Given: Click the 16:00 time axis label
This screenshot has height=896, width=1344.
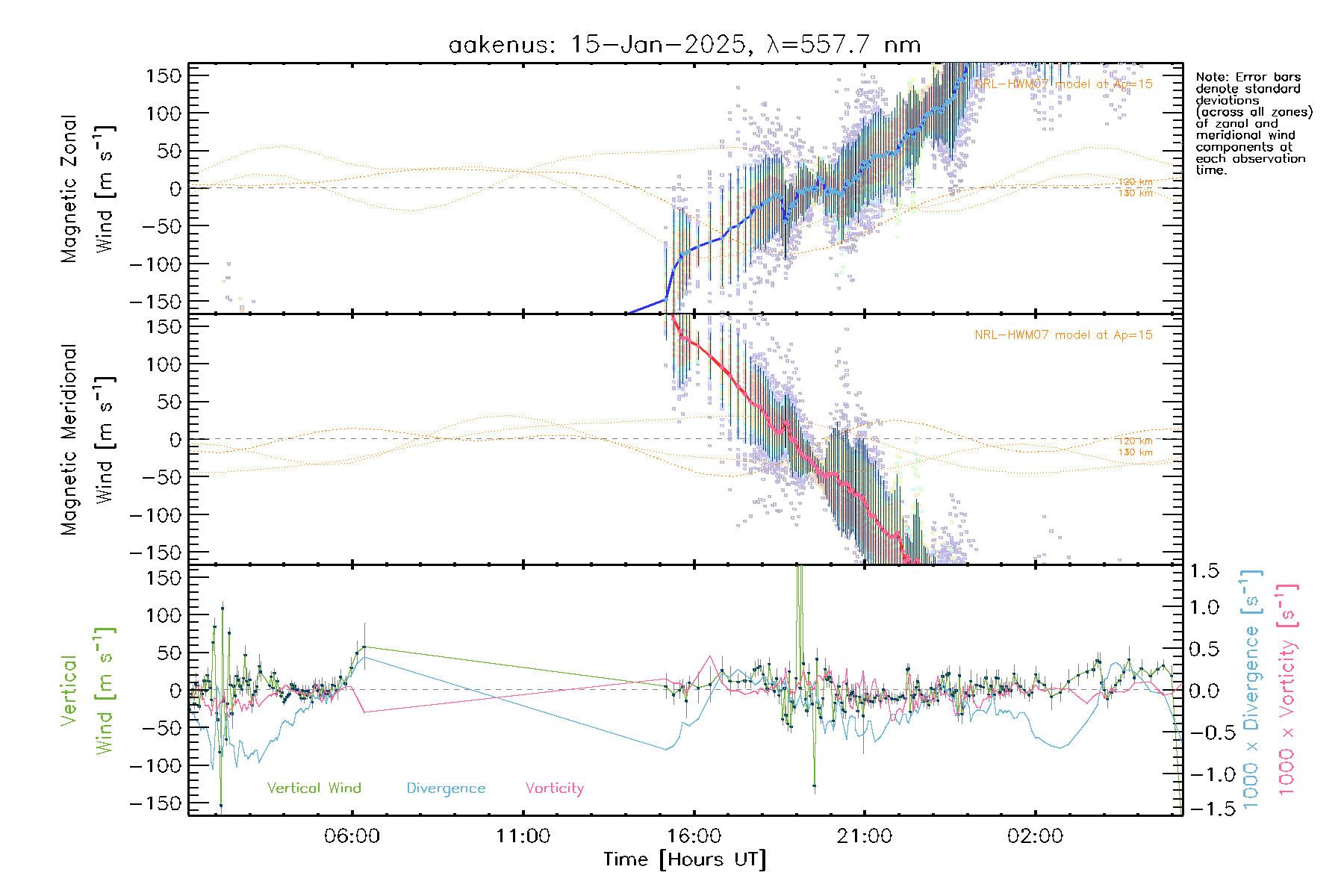Looking at the screenshot, I should tap(694, 836).
